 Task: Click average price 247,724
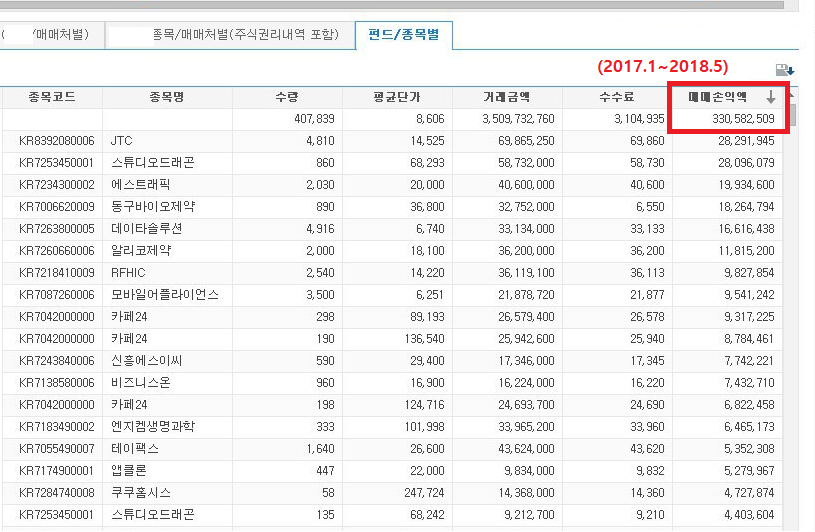click(424, 493)
